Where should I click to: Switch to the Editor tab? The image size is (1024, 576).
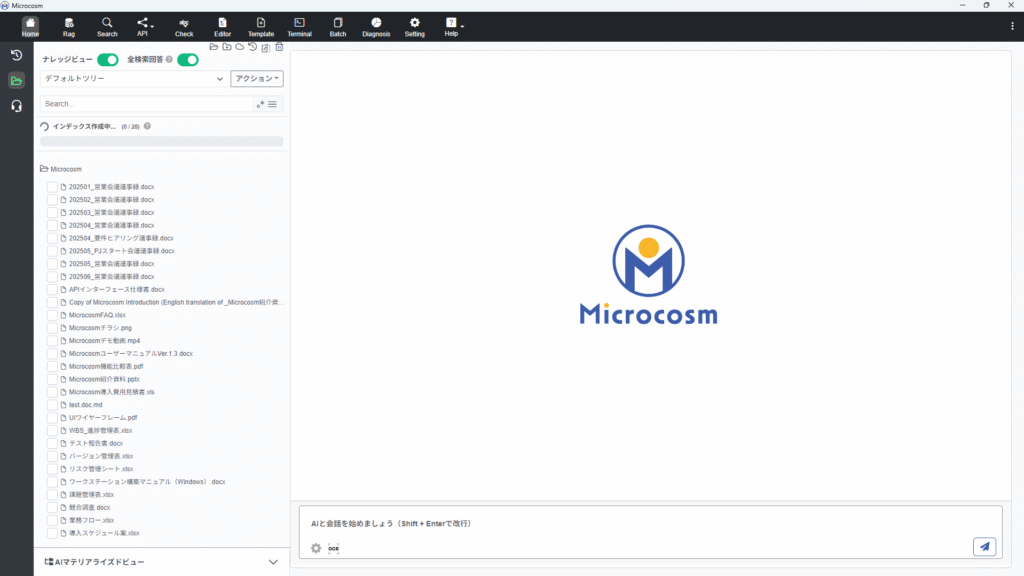pyautogui.click(x=222, y=27)
